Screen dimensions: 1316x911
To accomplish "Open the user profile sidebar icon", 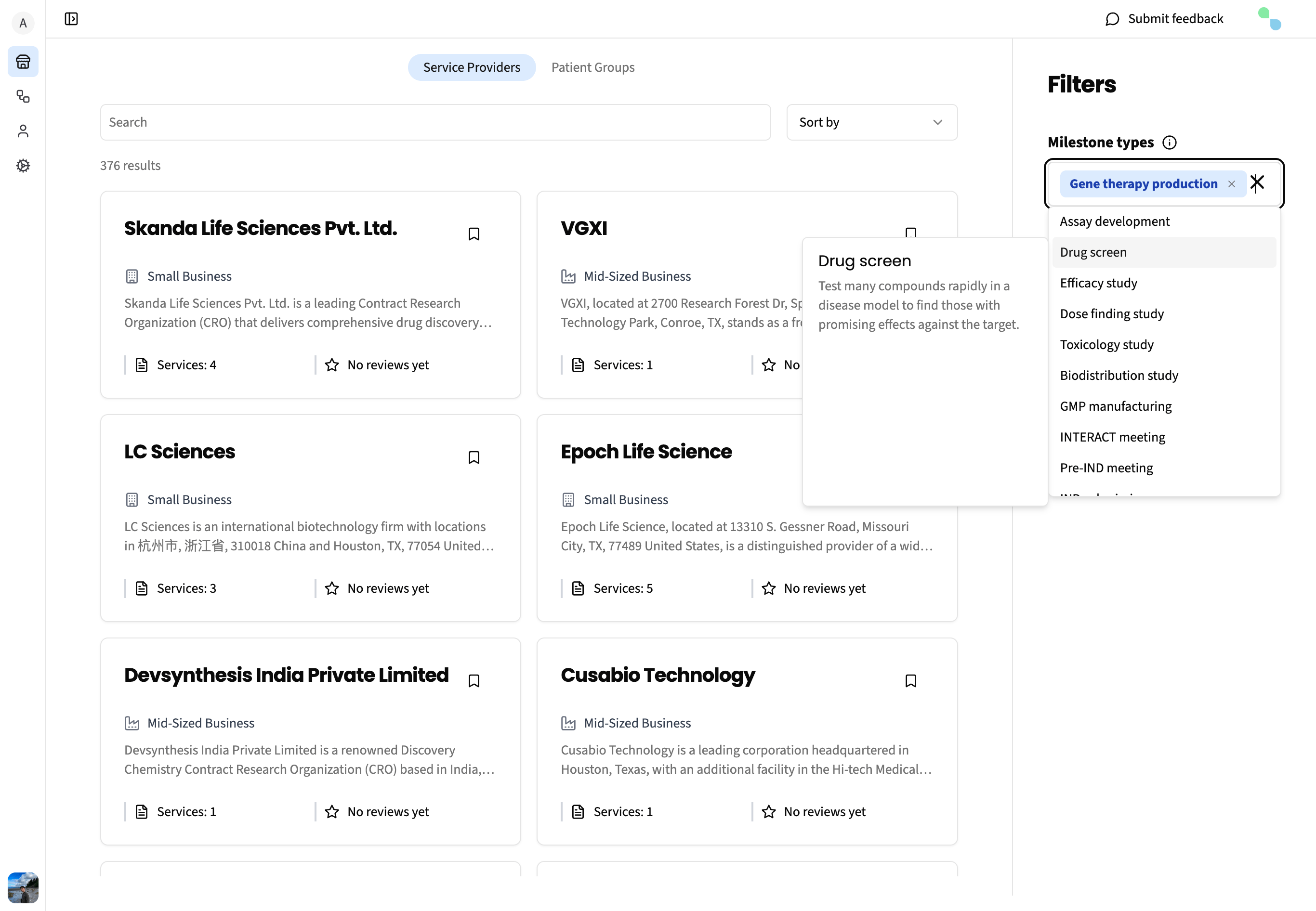I will pos(23,131).
